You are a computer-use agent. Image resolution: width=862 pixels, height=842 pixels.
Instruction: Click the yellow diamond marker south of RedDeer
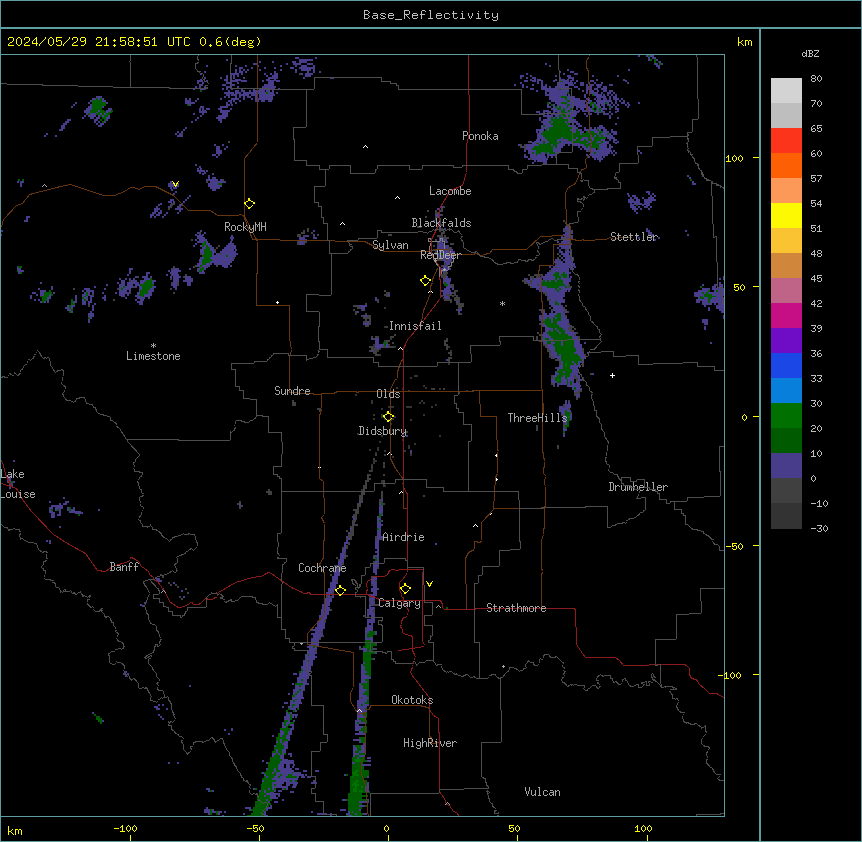click(425, 280)
